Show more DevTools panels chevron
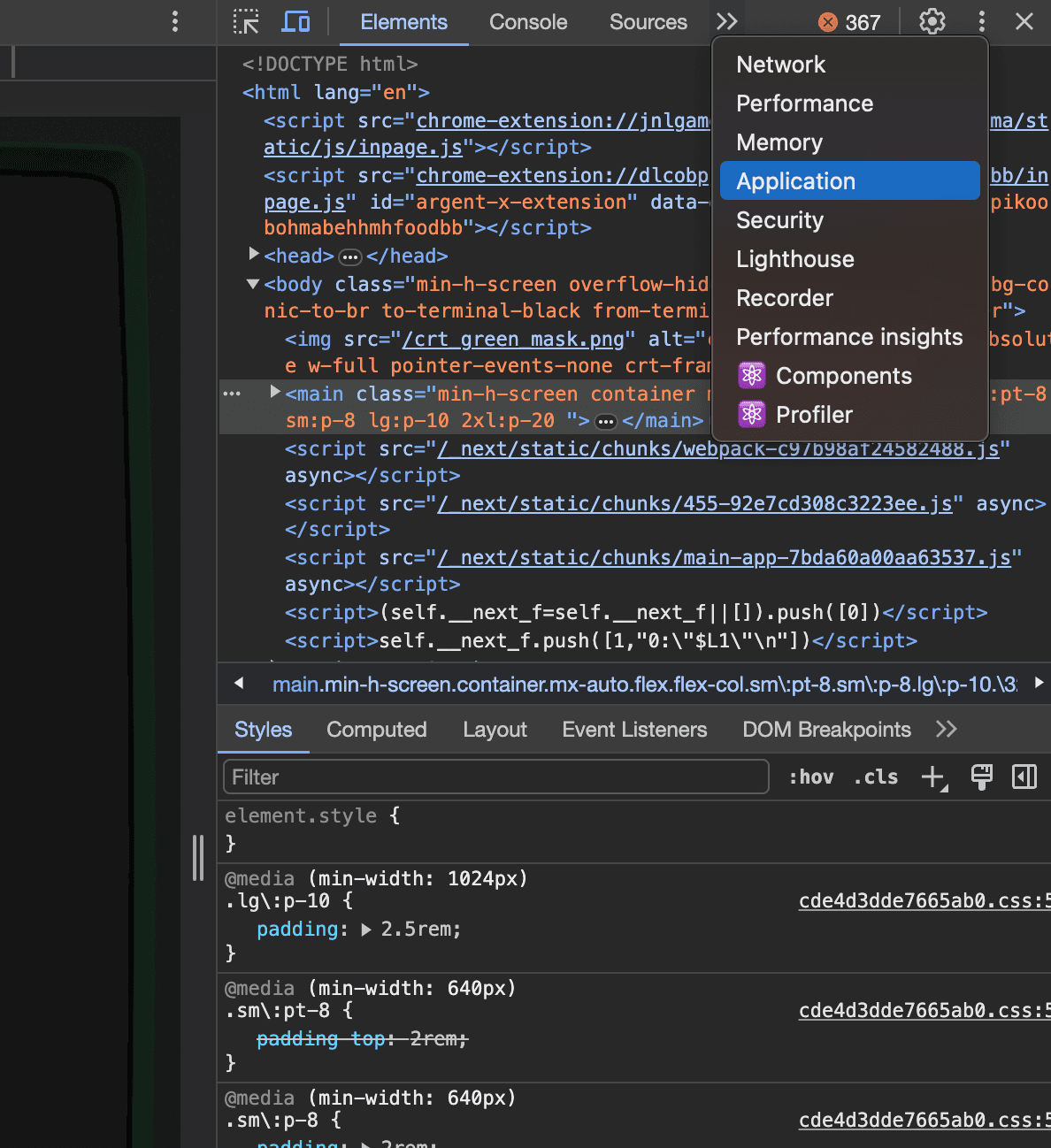The width and height of the screenshot is (1051, 1148). [x=727, y=22]
